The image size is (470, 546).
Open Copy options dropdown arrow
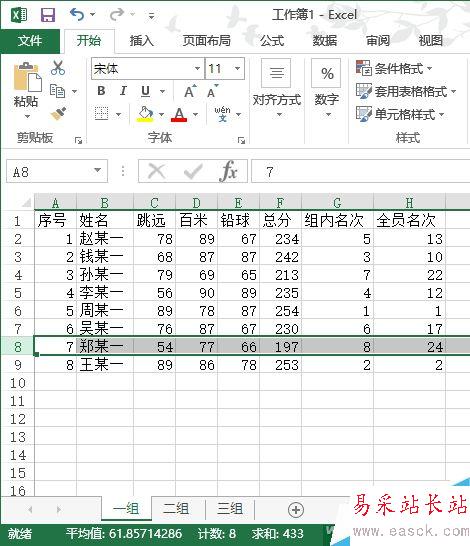tap(74, 92)
